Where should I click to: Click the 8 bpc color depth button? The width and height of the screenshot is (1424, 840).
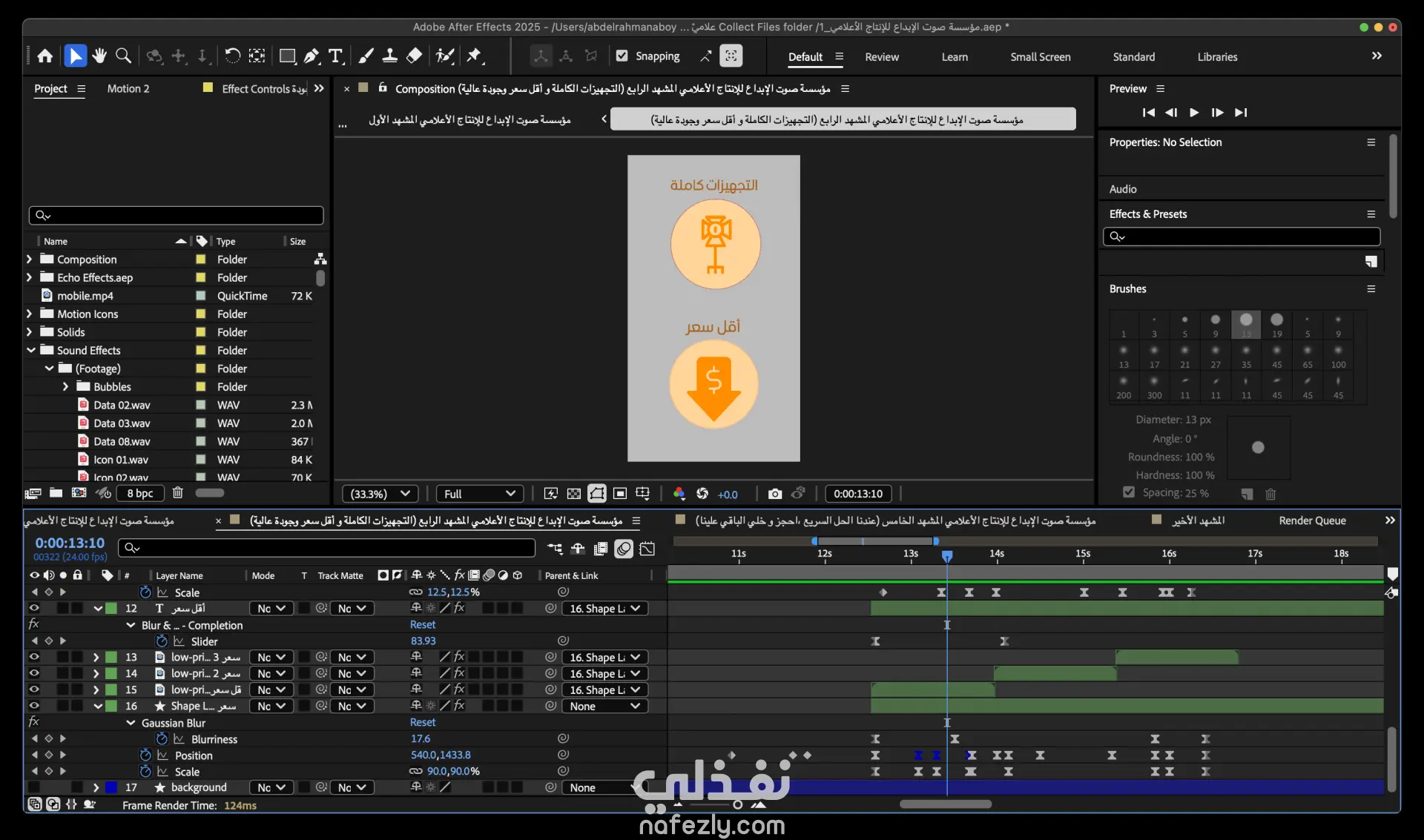(x=139, y=493)
